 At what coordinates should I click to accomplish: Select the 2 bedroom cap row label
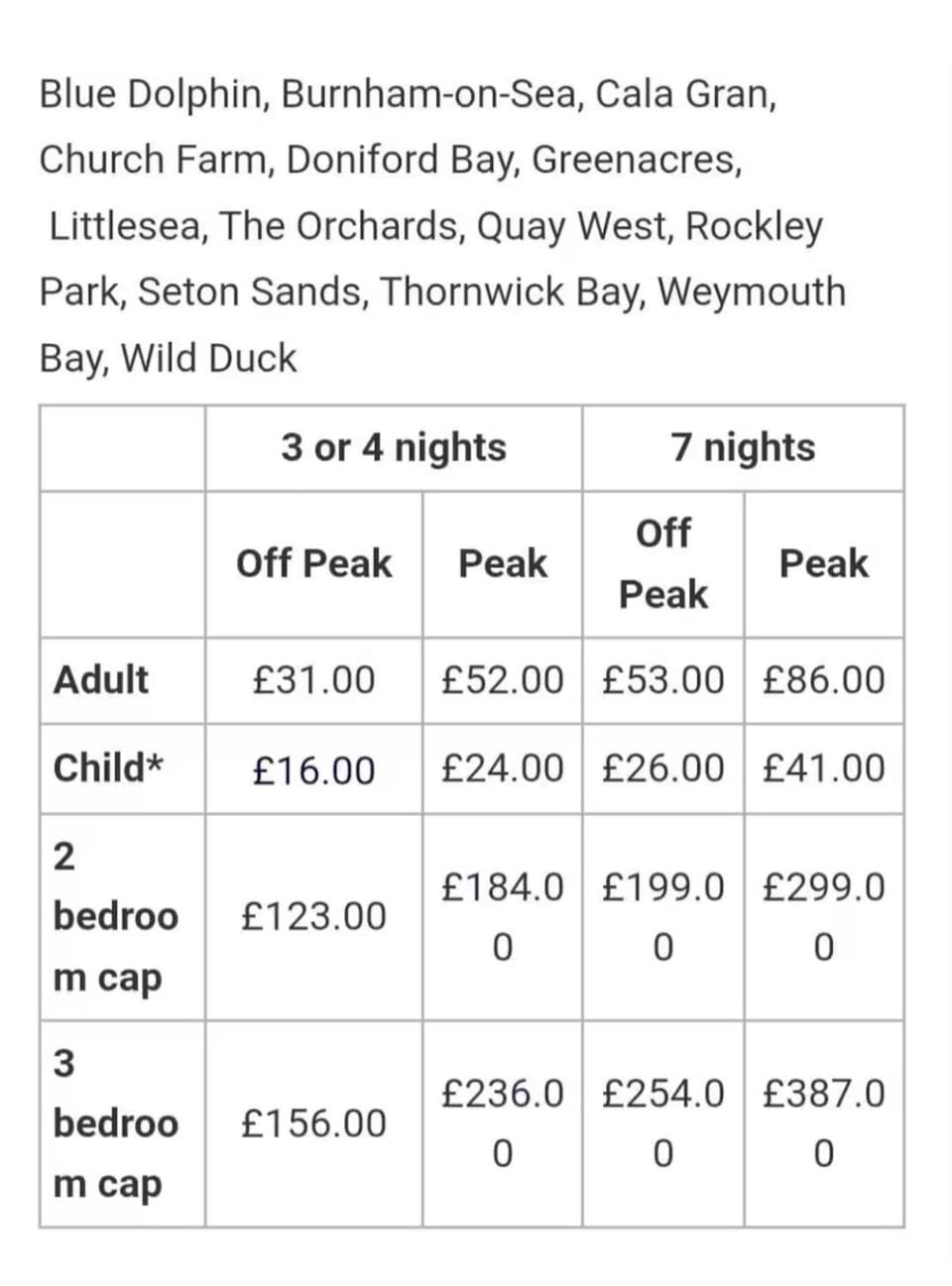click(115, 916)
